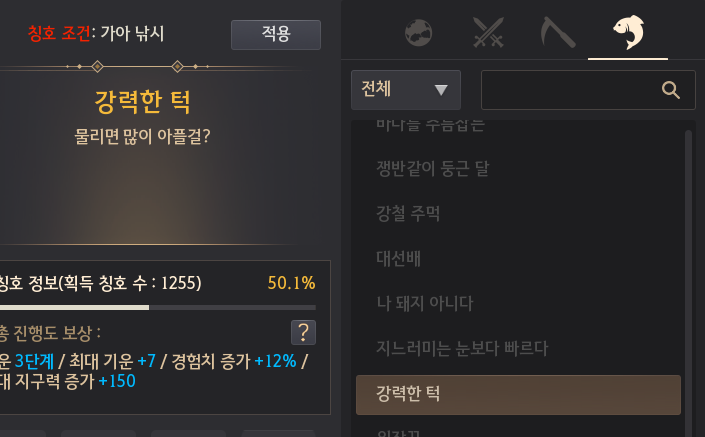Screen dimensions: 705x437
Task: Click the 50.1% title progress bar
Action: (158, 308)
